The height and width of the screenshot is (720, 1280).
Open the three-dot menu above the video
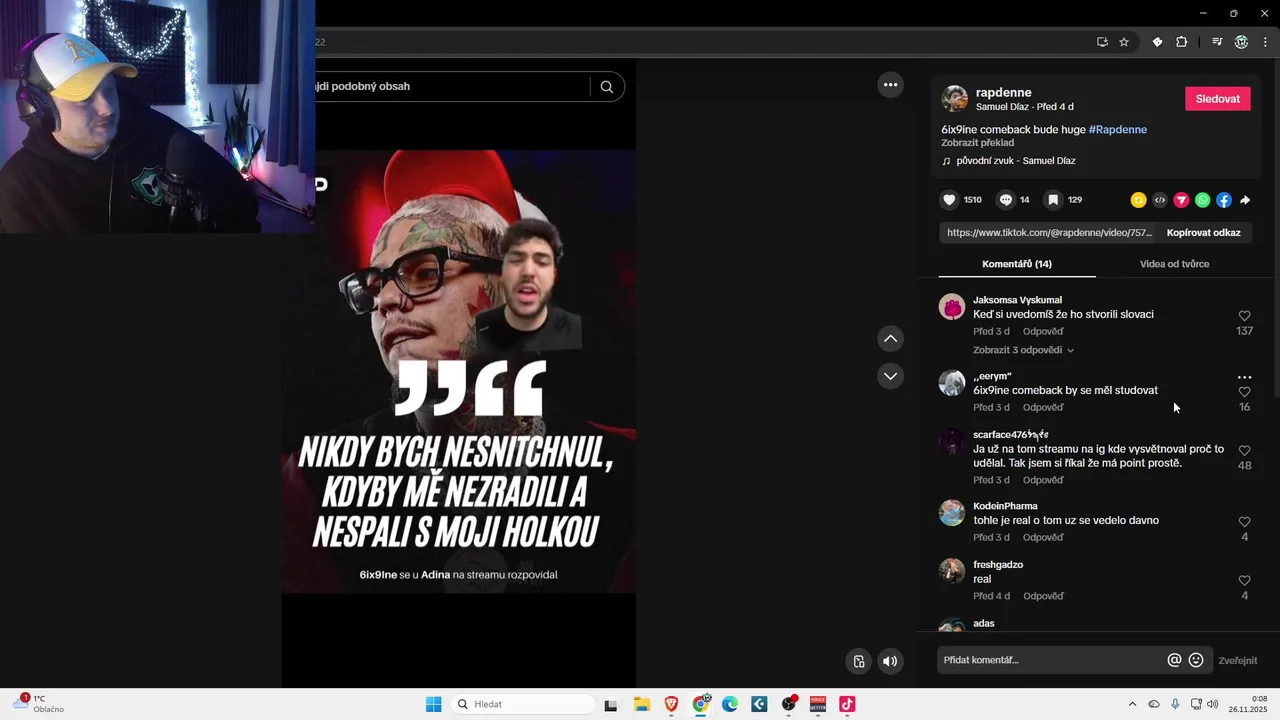pyautogui.click(x=890, y=85)
